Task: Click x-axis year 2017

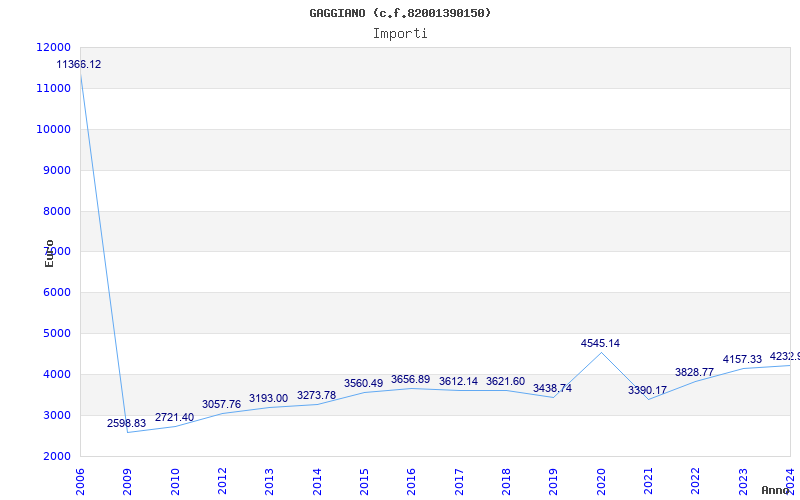Action: click(459, 482)
